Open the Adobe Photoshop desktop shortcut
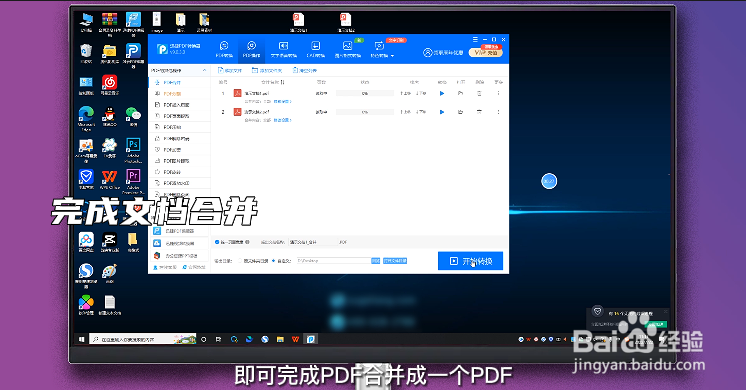This screenshot has height=390, width=746. pyautogui.click(x=133, y=149)
